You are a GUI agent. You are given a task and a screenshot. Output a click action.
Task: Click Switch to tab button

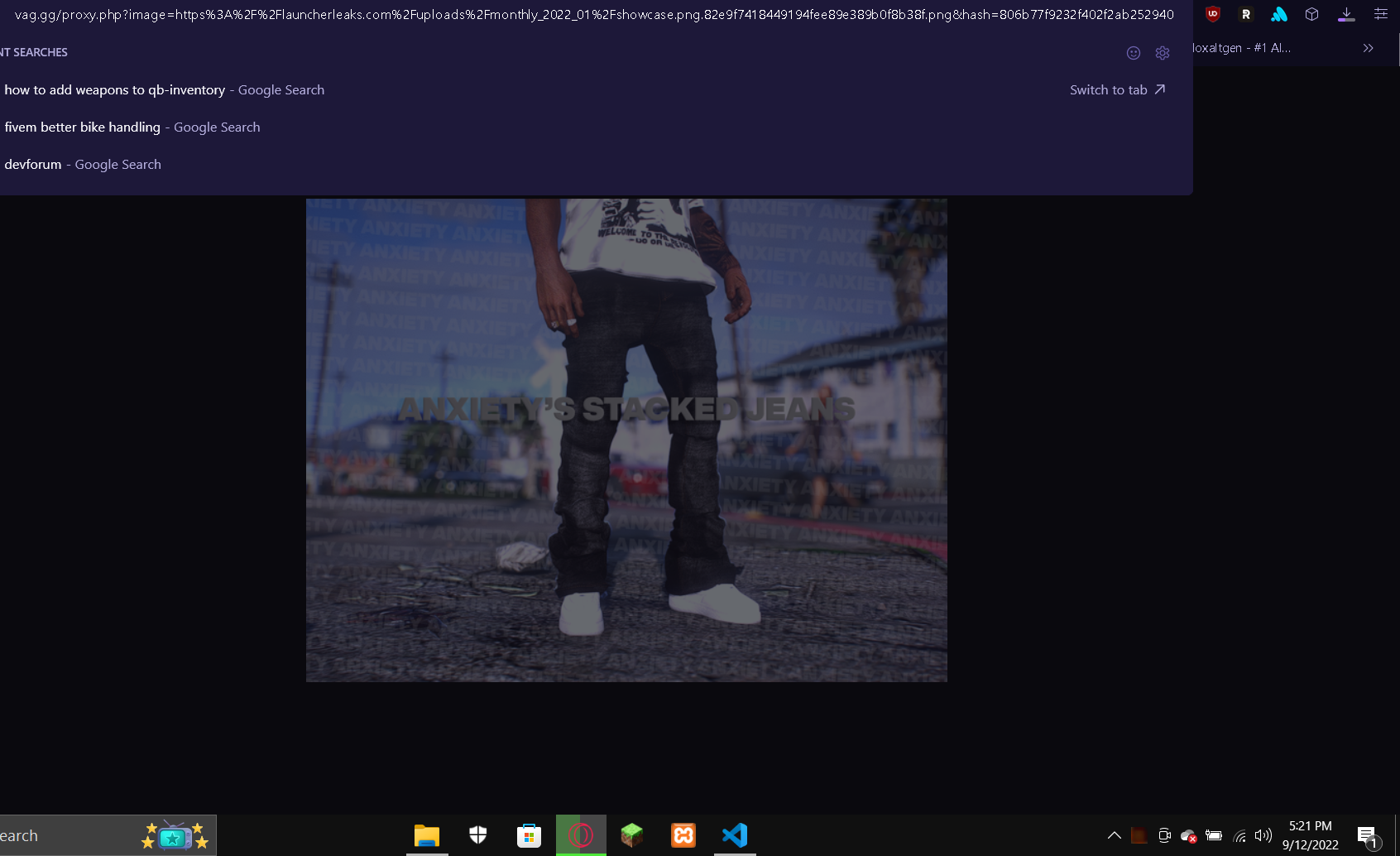click(1117, 90)
